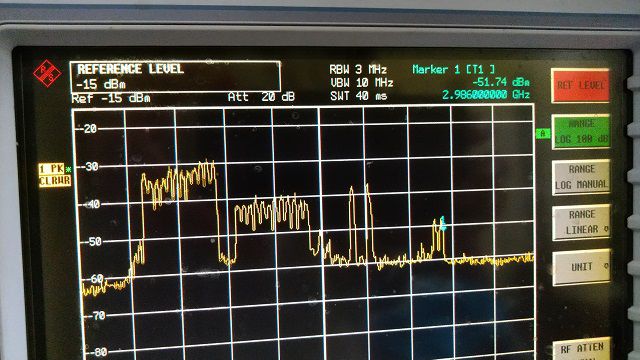Click the -51.74 dBm marker level reading

[501, 82]
